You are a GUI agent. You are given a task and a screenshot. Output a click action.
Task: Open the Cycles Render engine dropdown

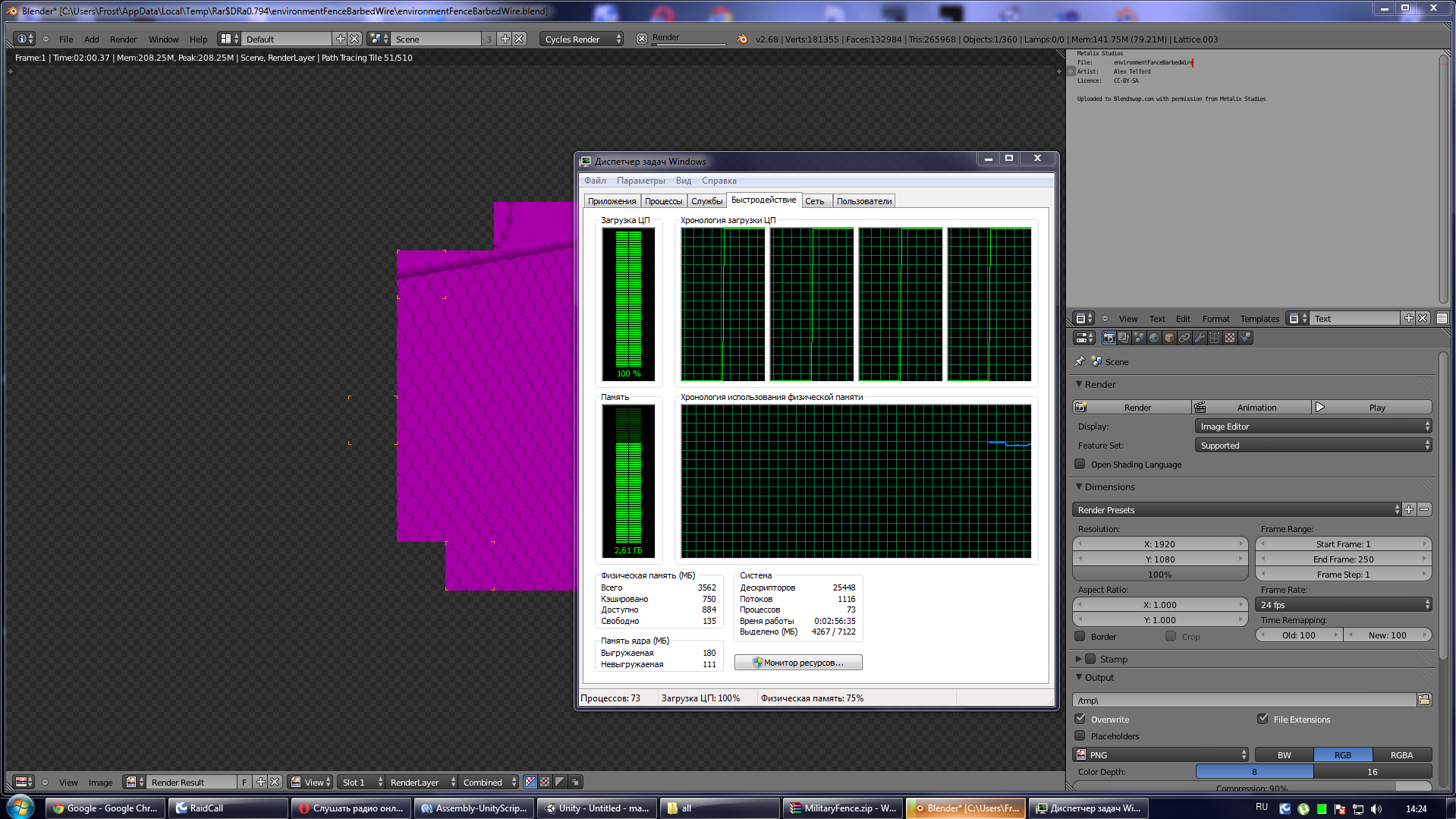coord(582,39)
